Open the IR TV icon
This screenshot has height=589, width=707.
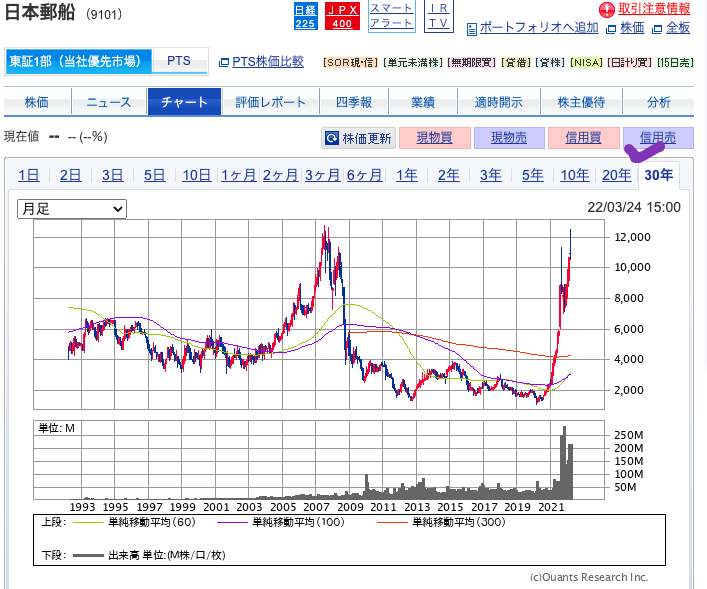(x=438, y=16)
